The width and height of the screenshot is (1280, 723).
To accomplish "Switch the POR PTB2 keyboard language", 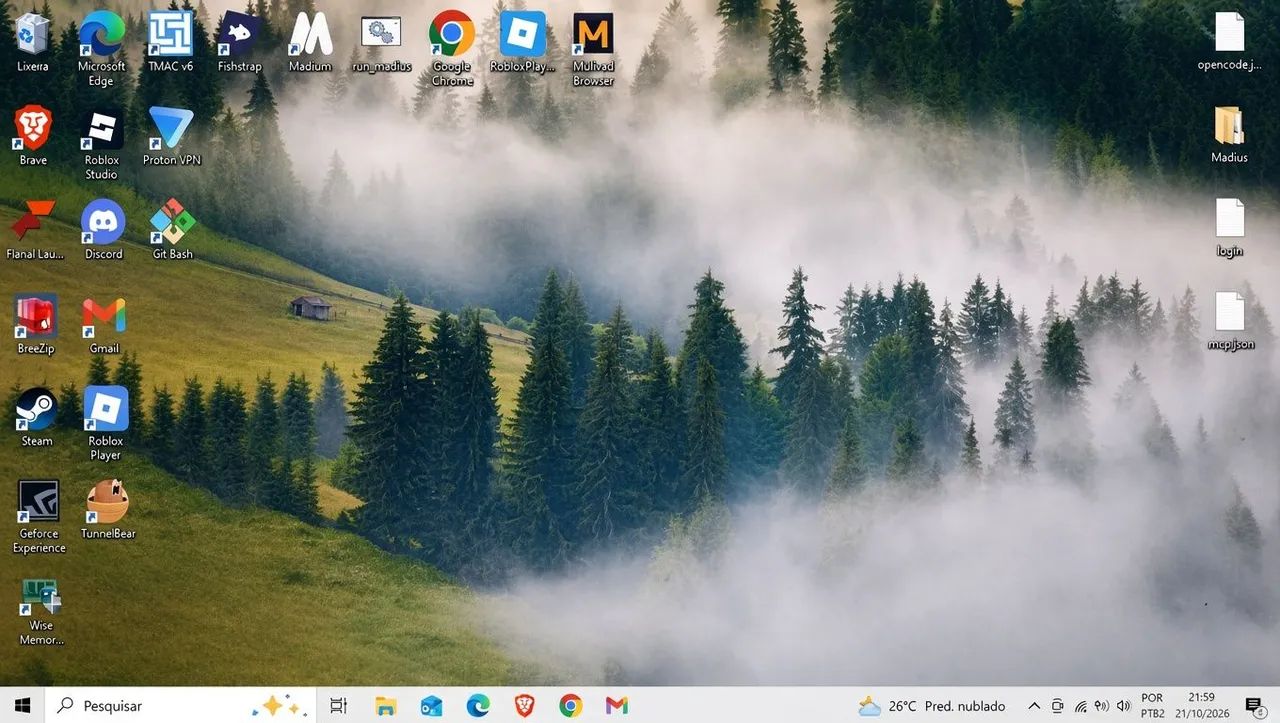I will [x=1152, y=706].
